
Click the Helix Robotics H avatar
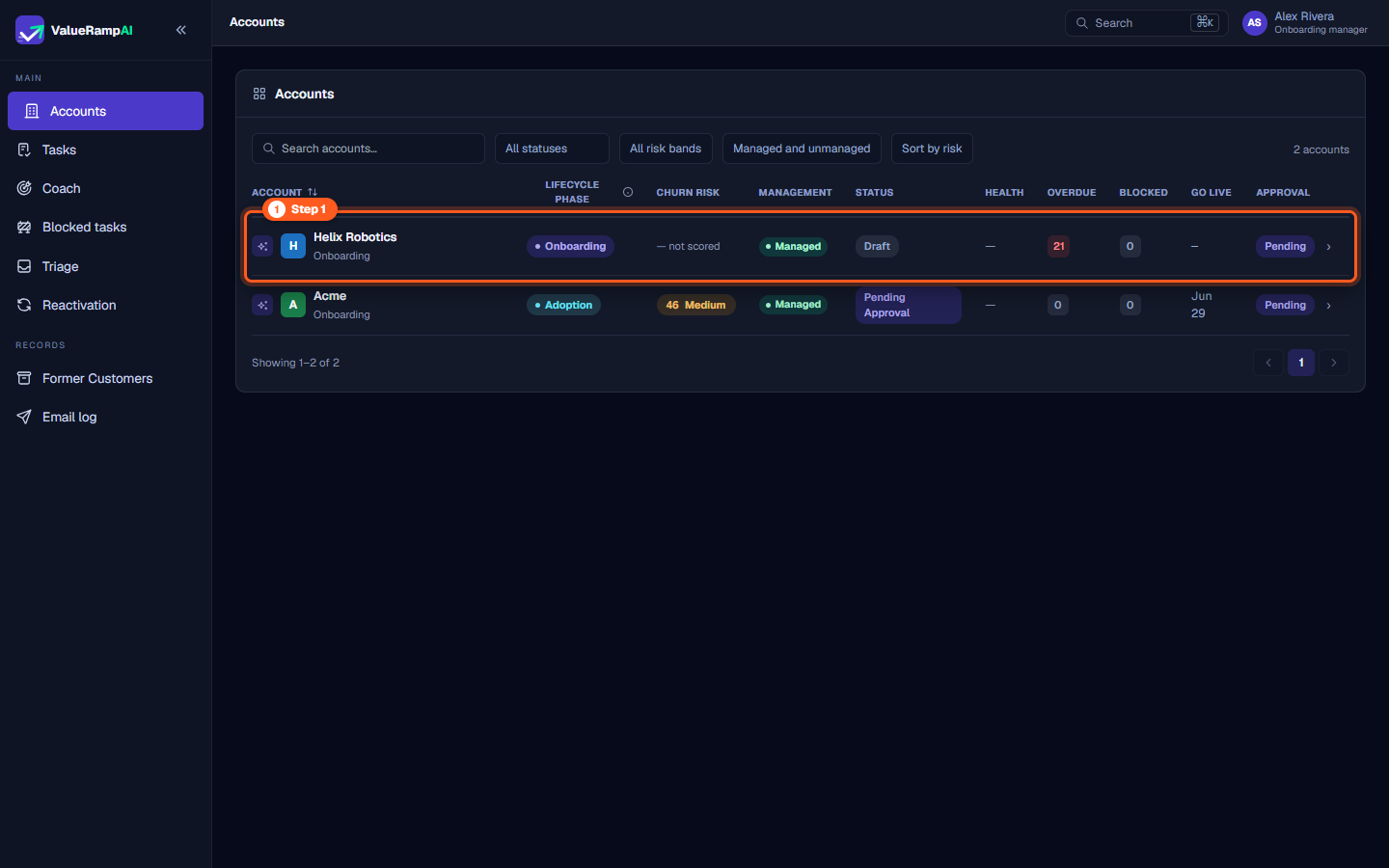(x=293, y=246)
